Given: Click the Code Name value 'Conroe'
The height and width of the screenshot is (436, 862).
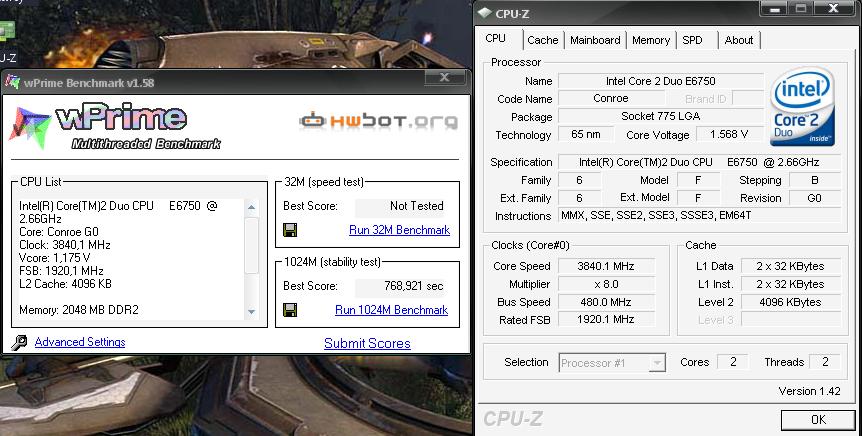Looking at the screenshot, I should [611, 98].
